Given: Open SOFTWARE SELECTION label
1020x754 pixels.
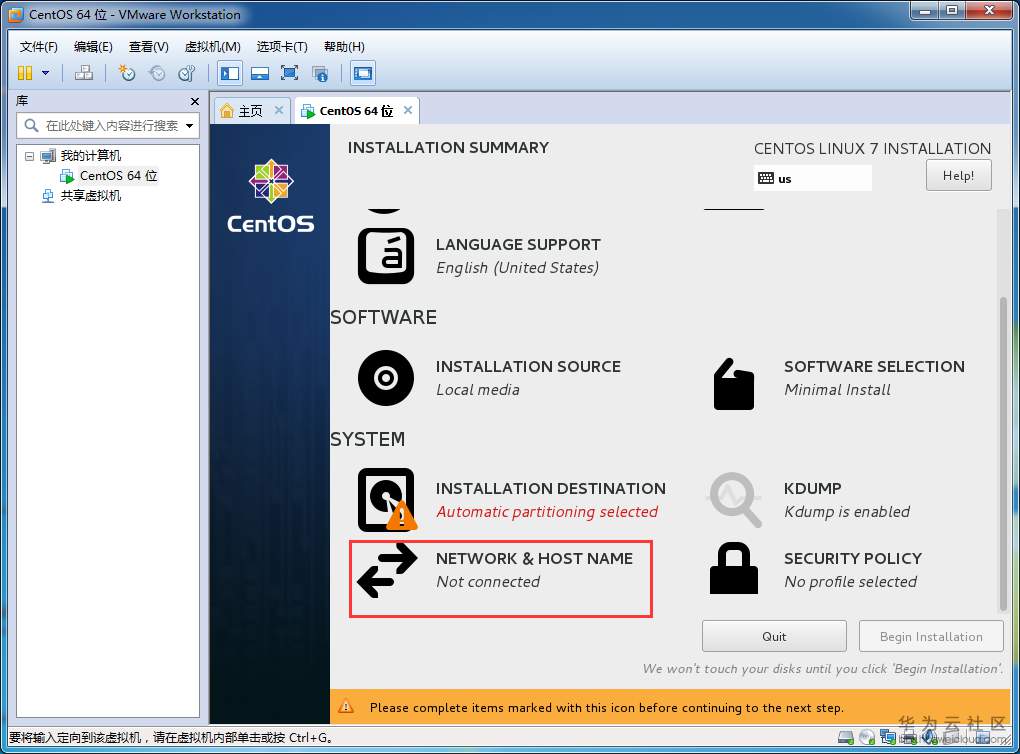Looking at the screenshot, I should 874,366.
